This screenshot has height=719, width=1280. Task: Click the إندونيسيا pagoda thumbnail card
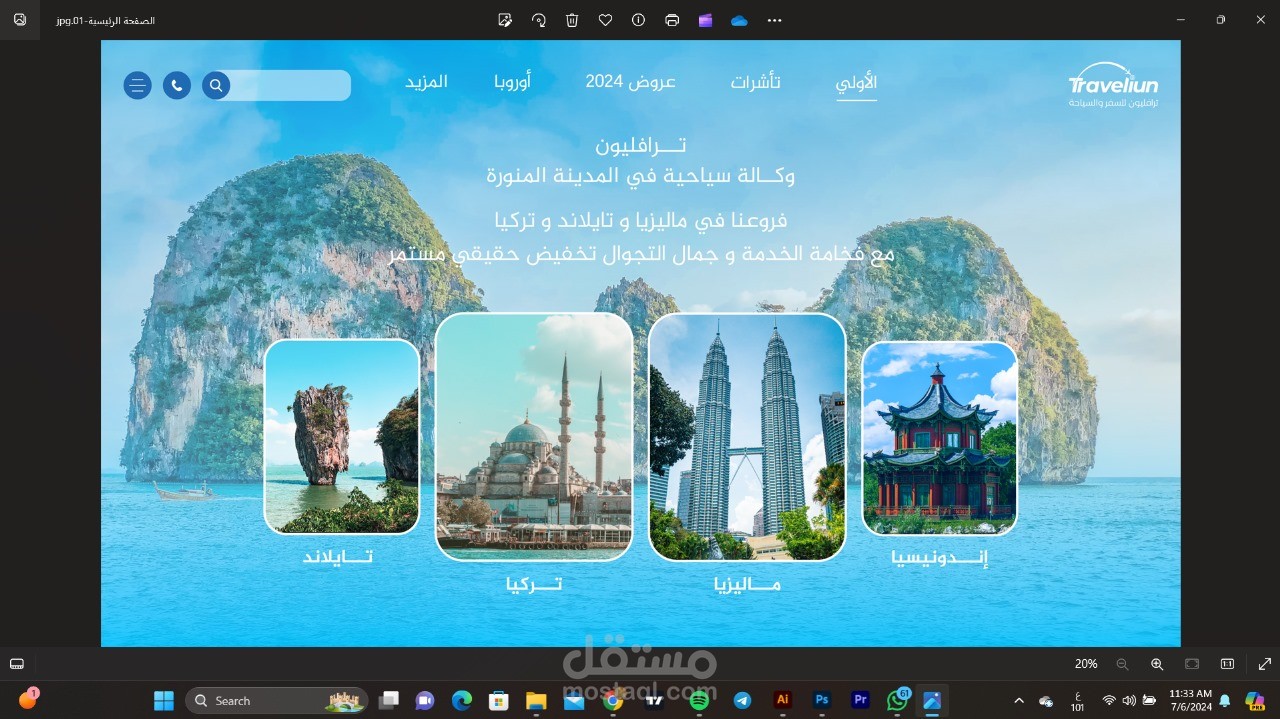[x=939, y=437]
